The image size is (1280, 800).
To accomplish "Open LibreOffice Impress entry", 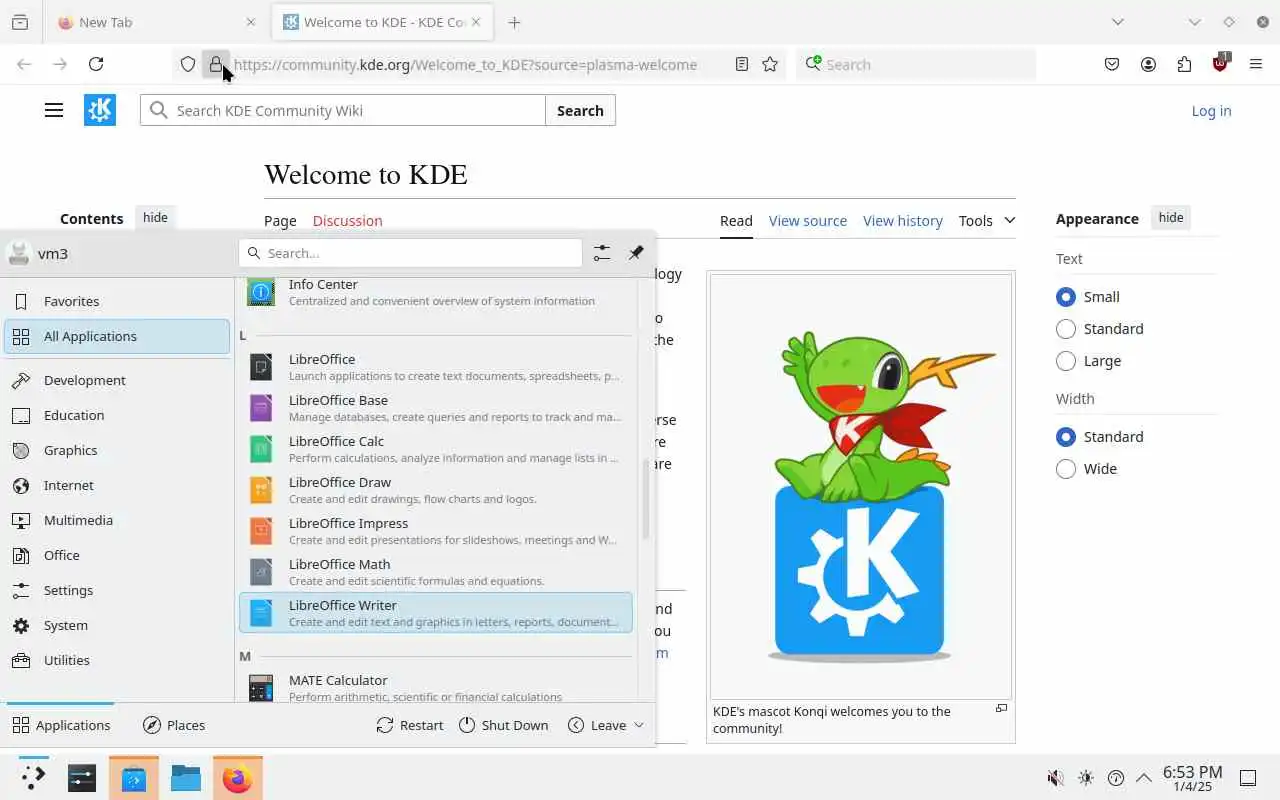I will click(x=436, y=530).
